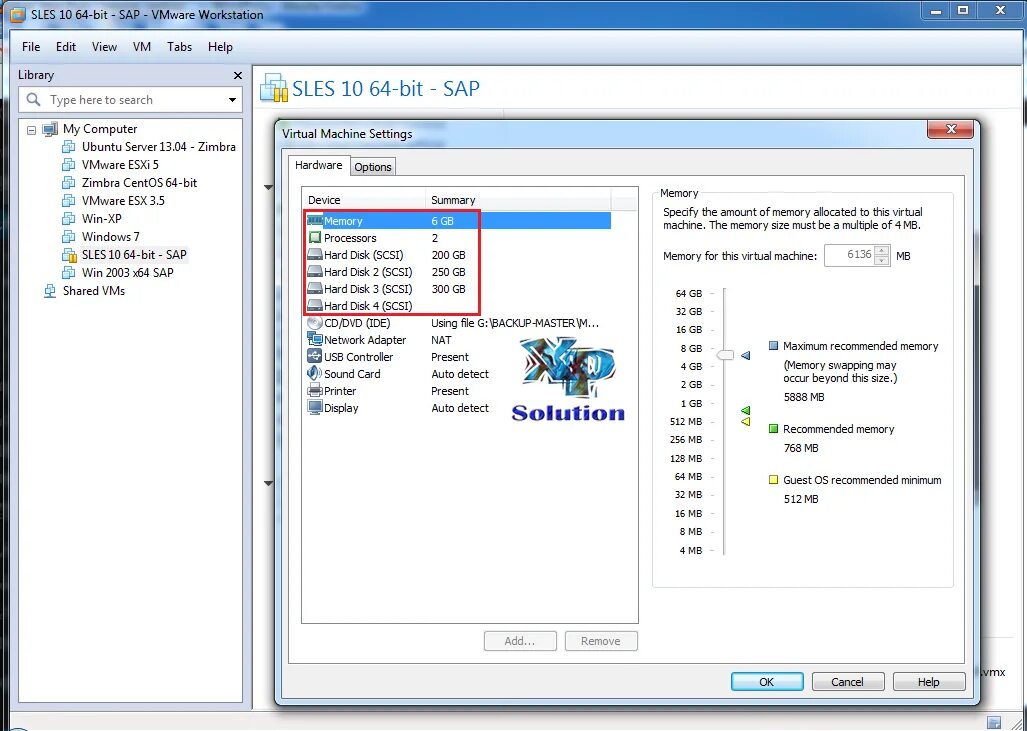Click the Win-XP VM icon

coord(68,218)
